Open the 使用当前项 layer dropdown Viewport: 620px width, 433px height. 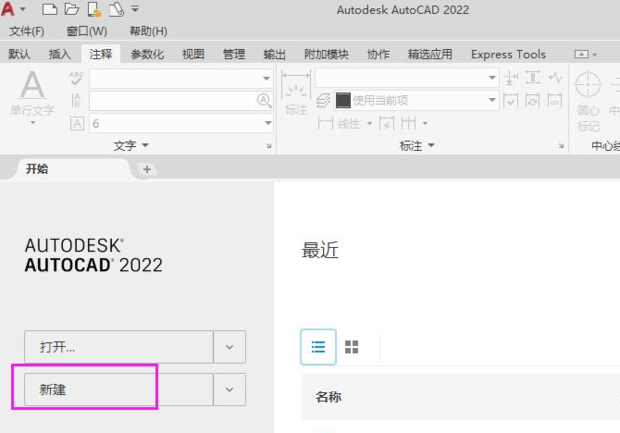coord(416,100)
